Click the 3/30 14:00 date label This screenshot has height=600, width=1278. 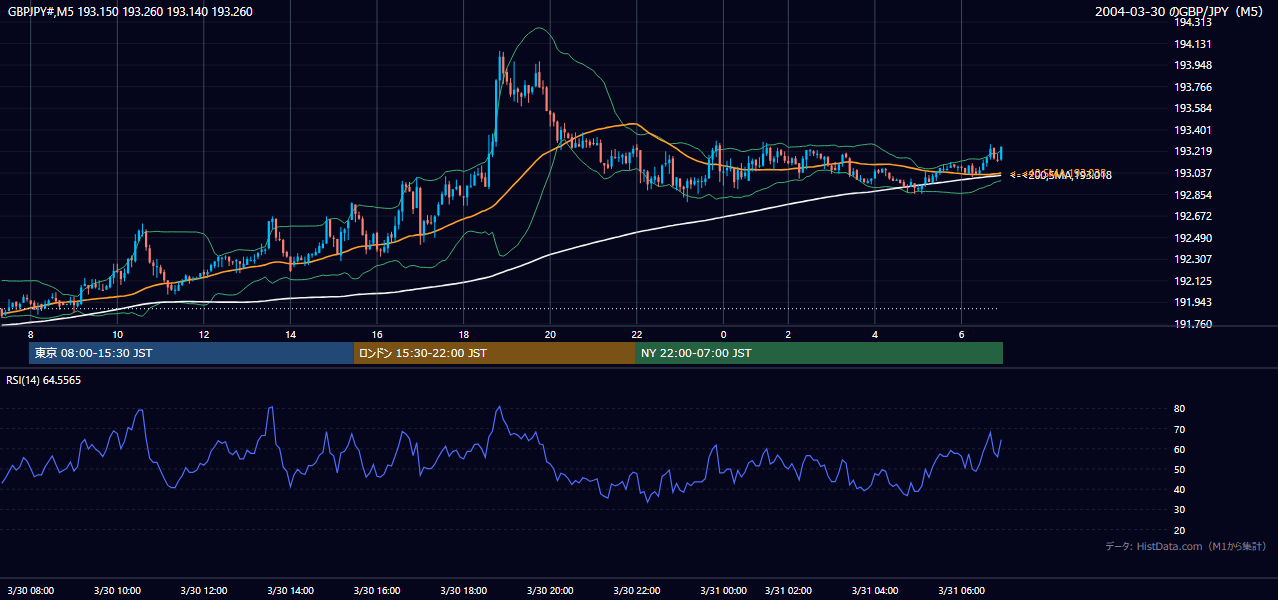pos(290,591)
